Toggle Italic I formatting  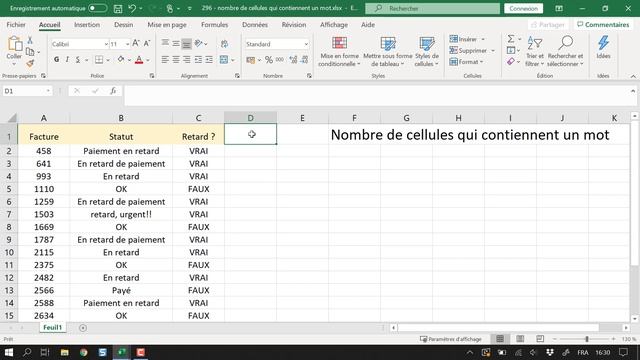(x=67, y=60)
